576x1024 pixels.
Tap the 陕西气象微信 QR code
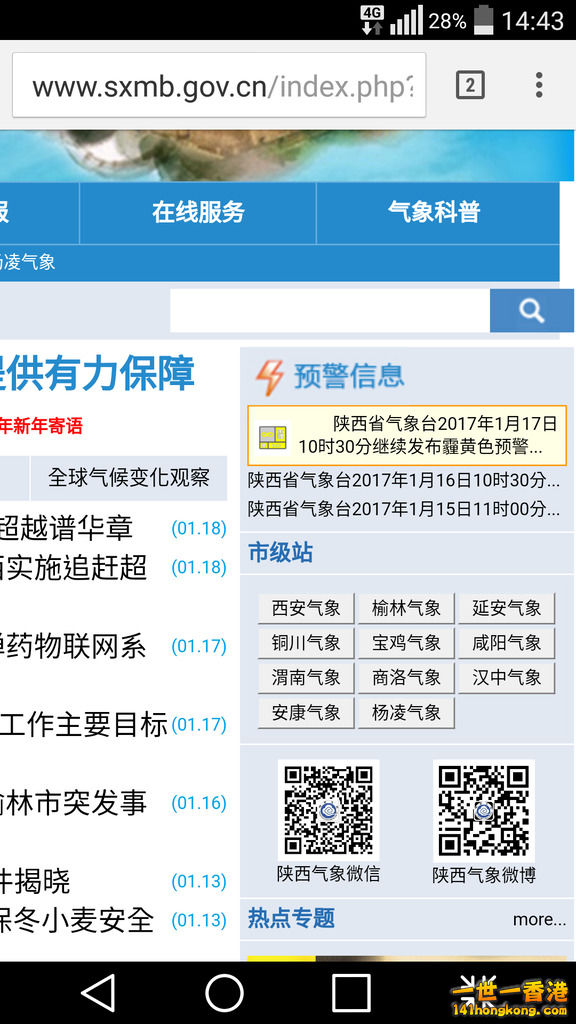tap(328, 810)
